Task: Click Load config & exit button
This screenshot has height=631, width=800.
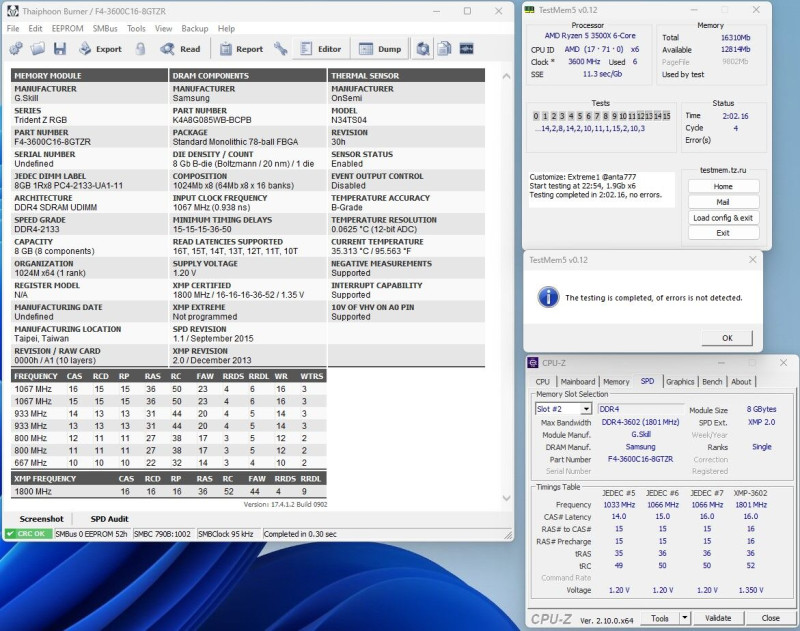Action: point(723,217)
